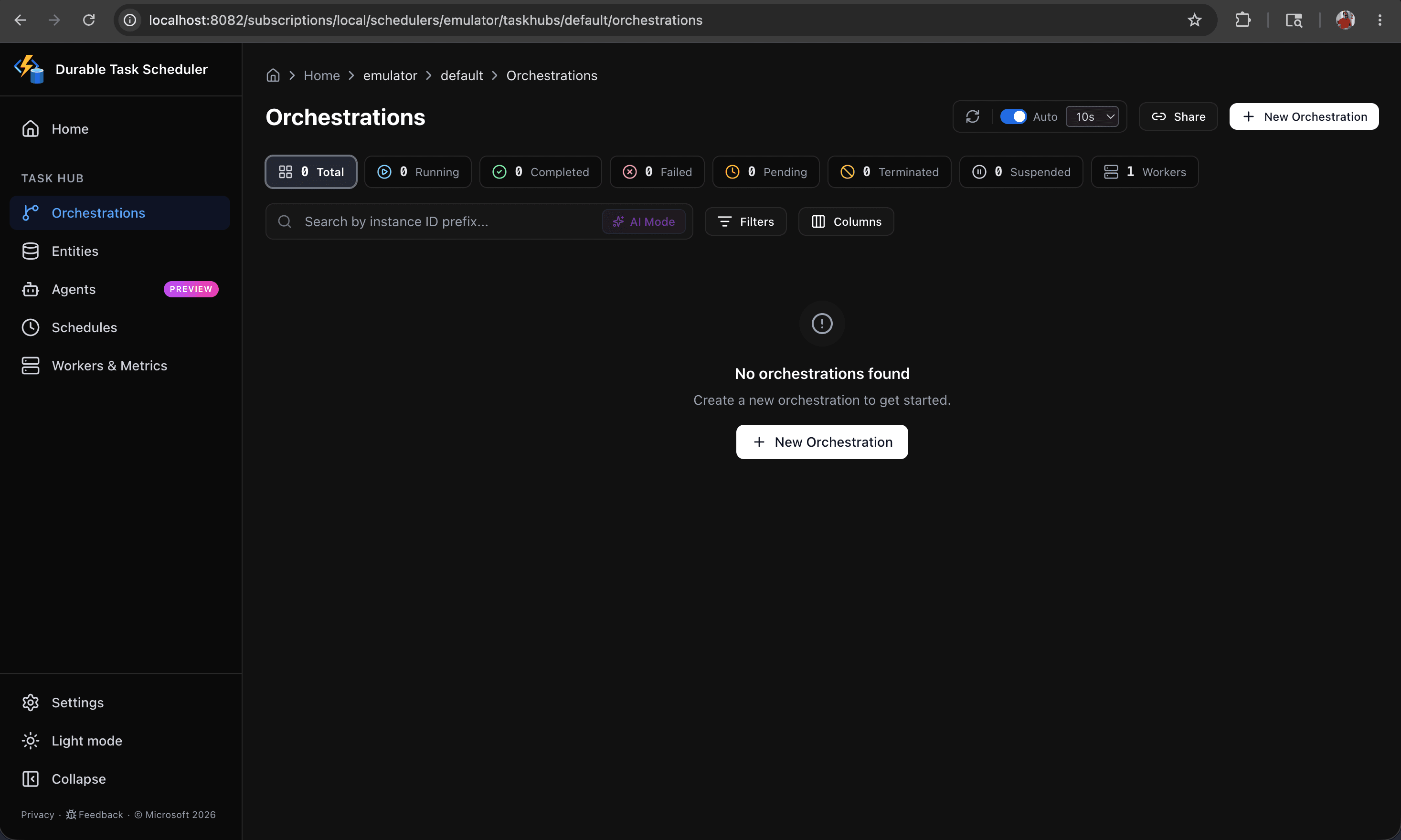
Task: Collapse the sidebar
Action: pos(119,779)
